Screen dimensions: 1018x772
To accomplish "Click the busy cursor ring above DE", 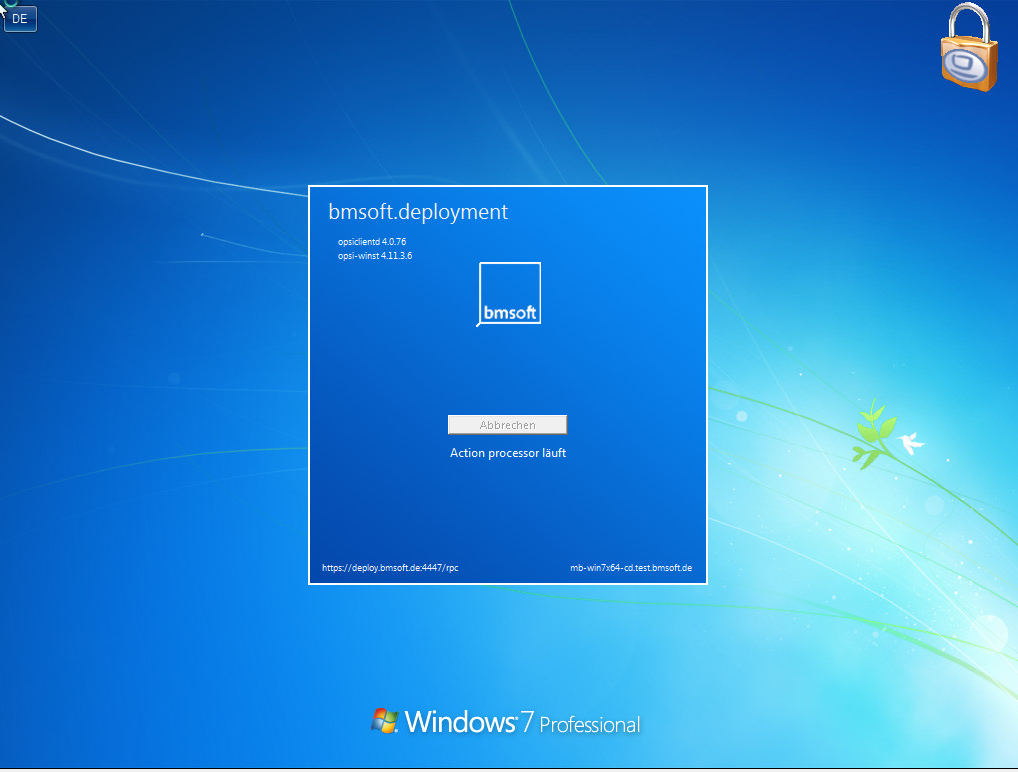I will click(x=11, y=4).
